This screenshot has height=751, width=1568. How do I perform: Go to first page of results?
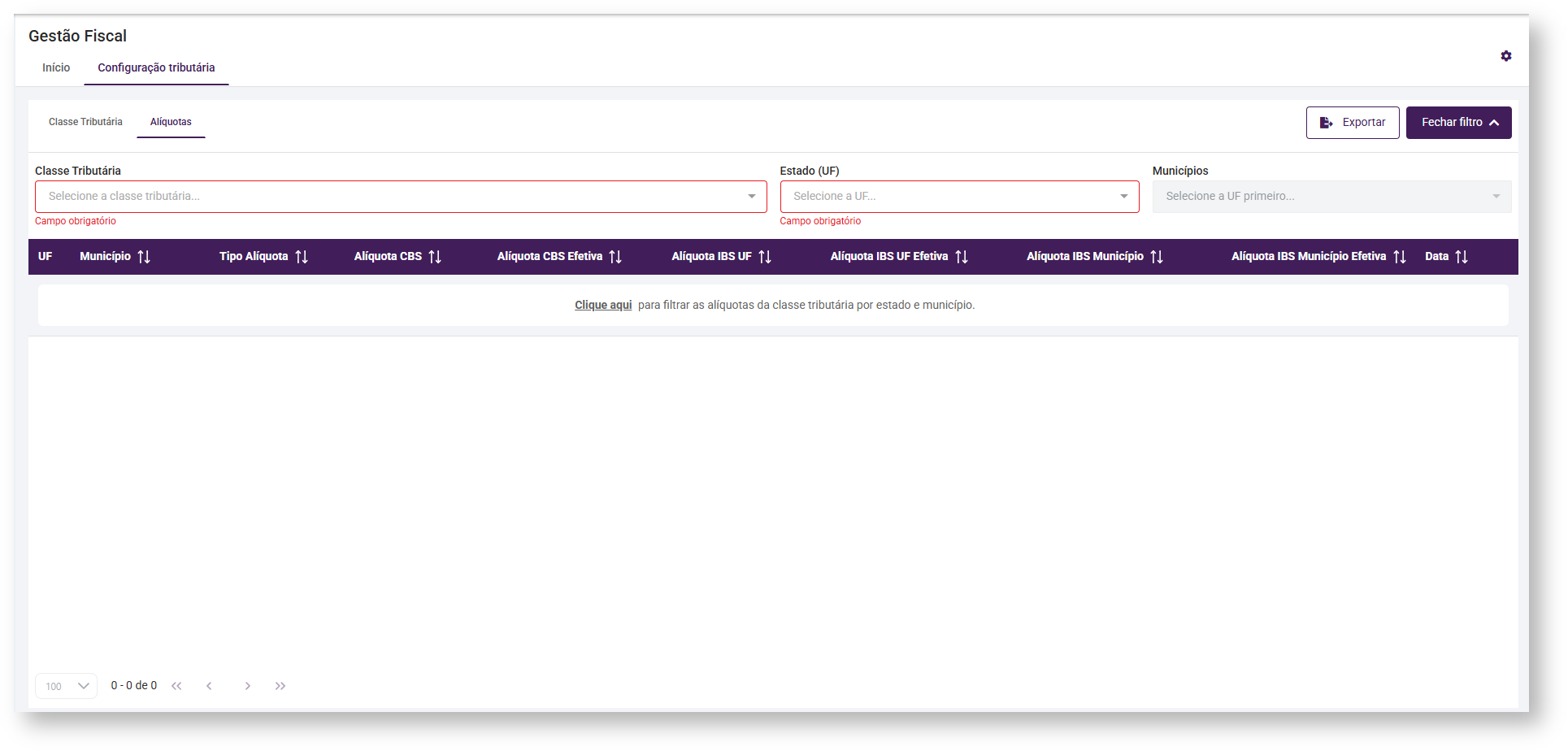[x=176, y=686]
